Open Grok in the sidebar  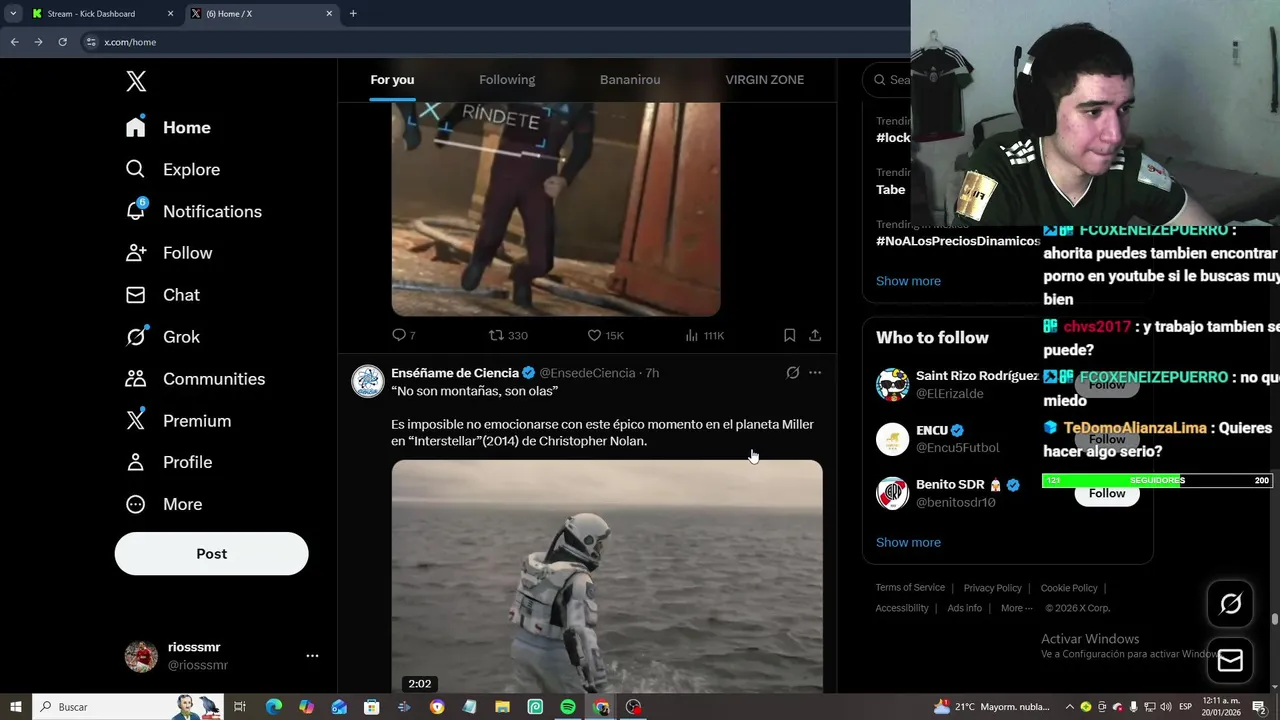(x=162, y=337)
